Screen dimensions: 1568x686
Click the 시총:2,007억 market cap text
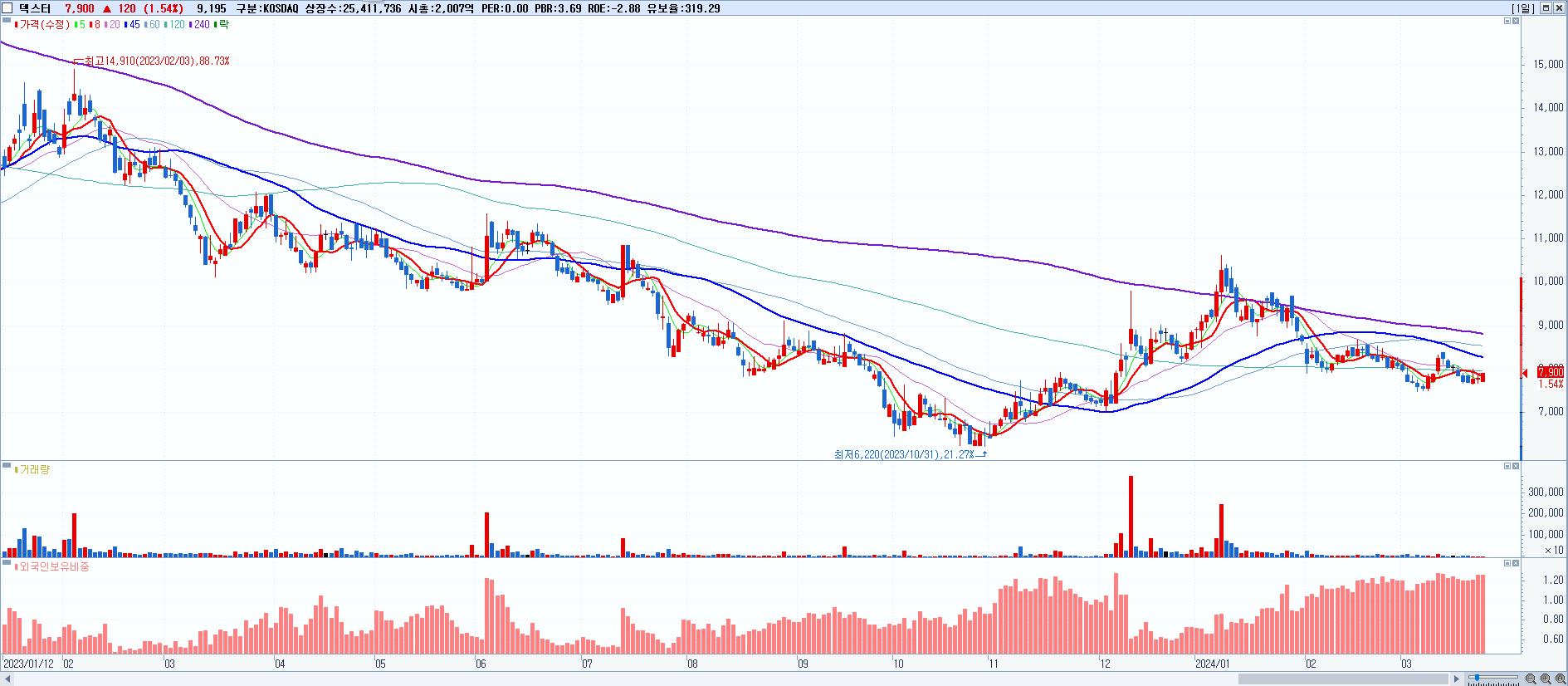tap(440, 8)
